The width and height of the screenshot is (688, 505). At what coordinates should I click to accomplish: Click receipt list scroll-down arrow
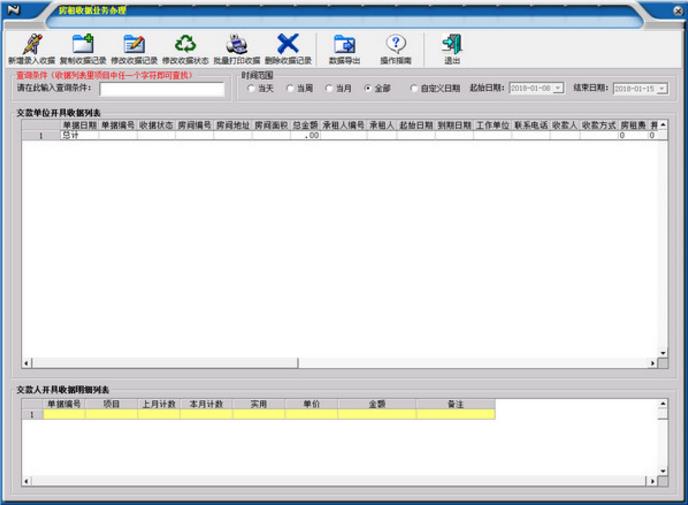click(663, 353)
